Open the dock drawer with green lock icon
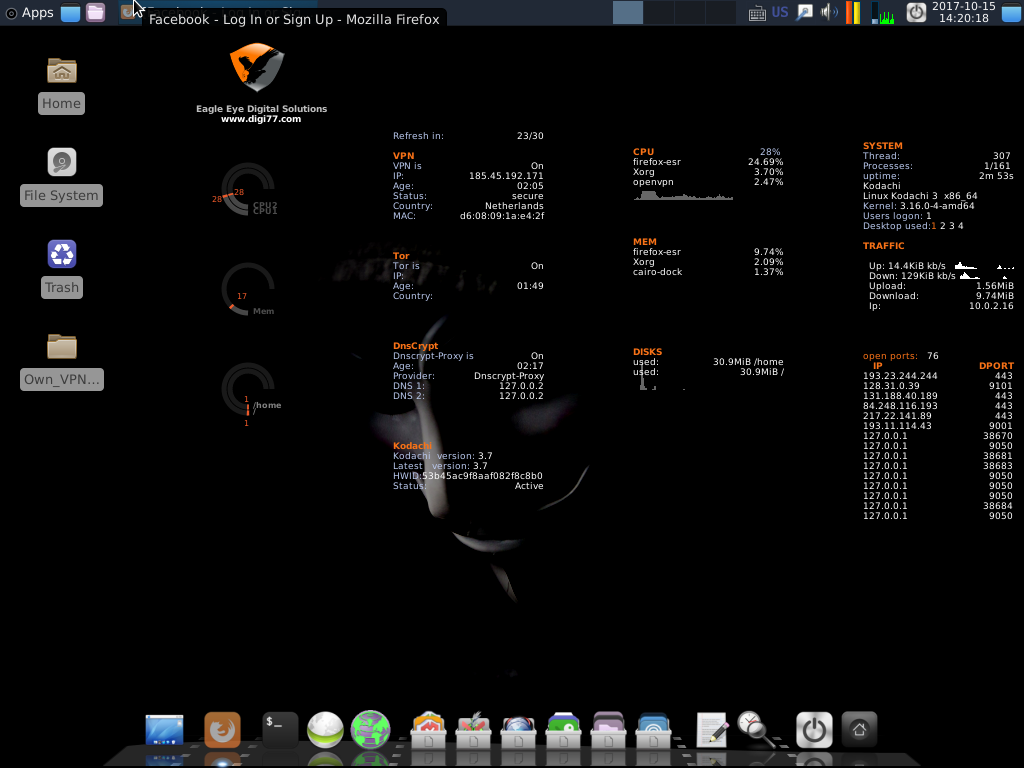 [x=563, y=730]
